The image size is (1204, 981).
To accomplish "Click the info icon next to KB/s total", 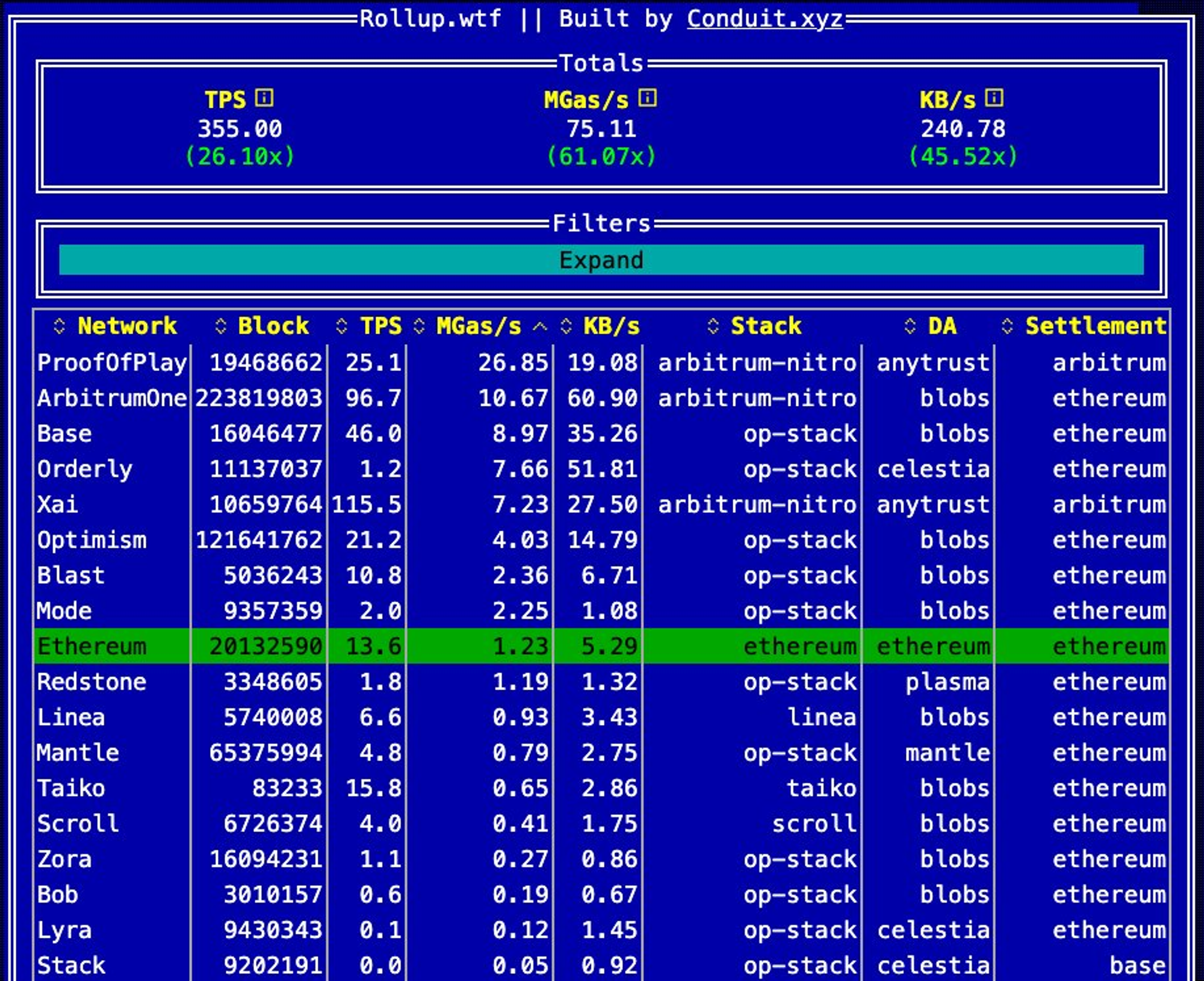I will [994, 98].
